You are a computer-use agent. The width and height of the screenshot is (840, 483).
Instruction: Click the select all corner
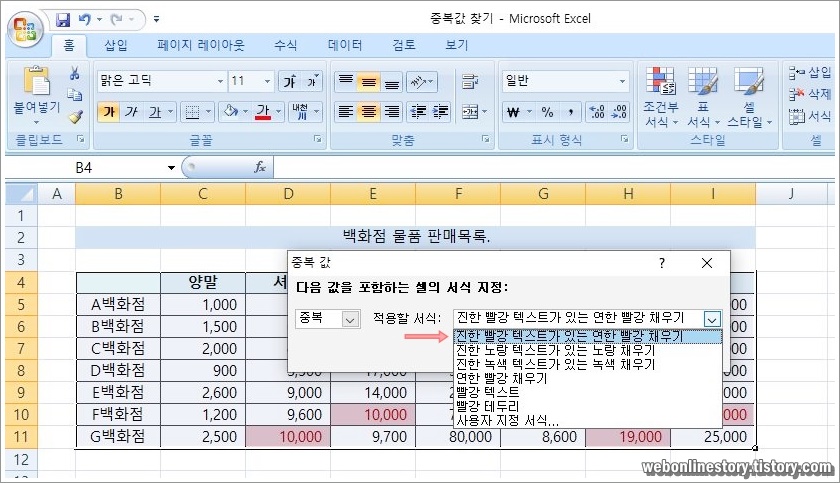coord(21,194)
